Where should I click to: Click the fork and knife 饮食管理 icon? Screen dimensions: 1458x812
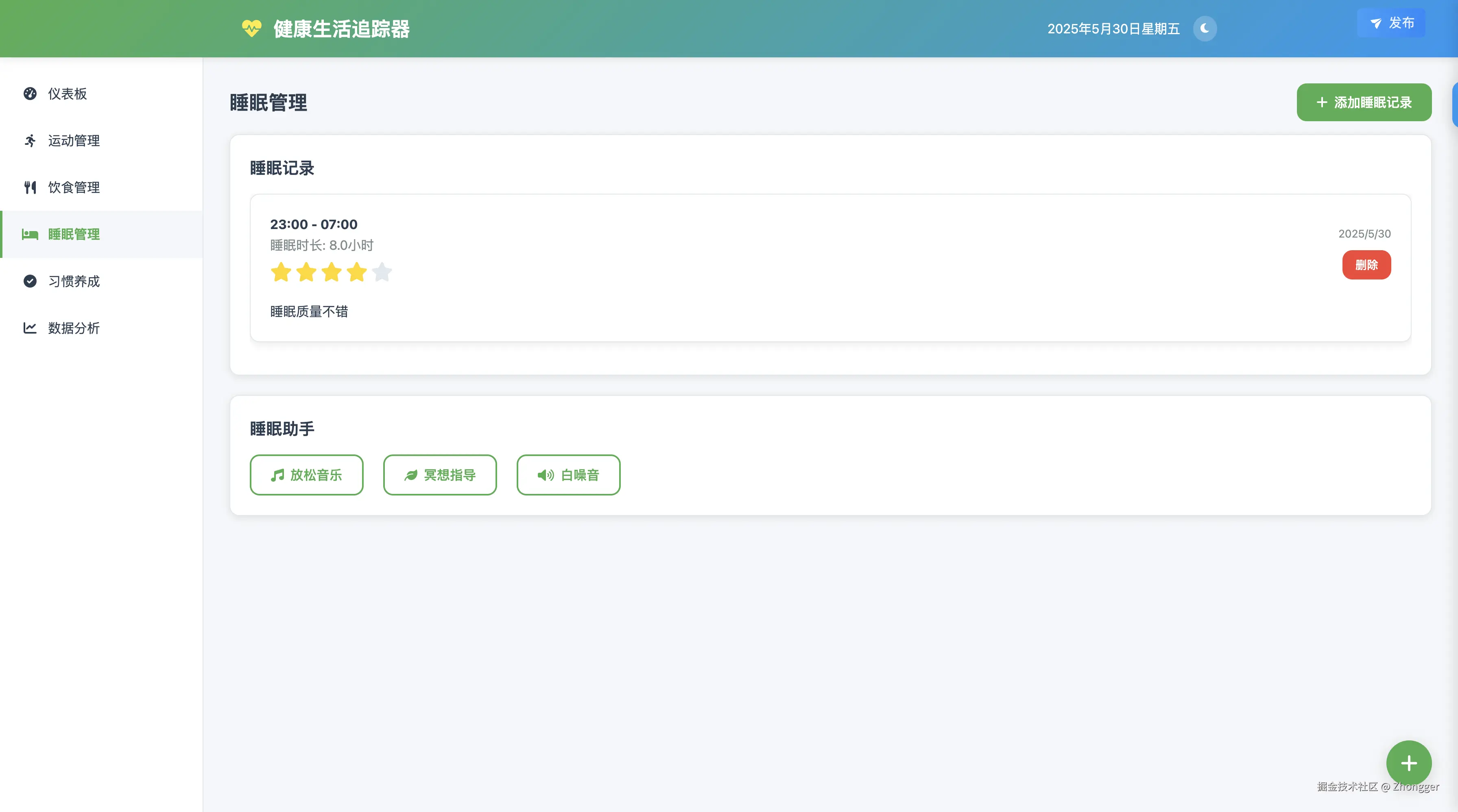tap(30, 187)
